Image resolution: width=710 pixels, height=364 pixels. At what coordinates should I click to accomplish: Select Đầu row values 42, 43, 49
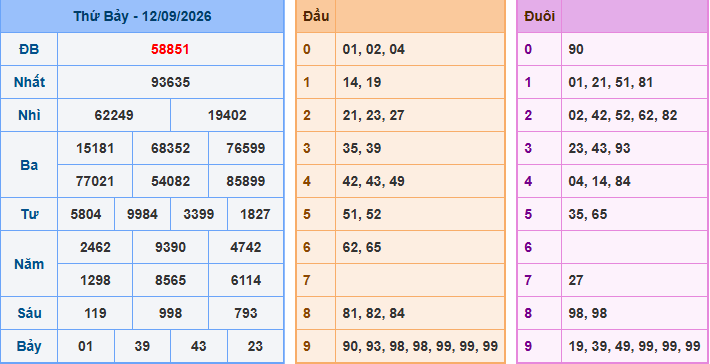[x=374, y=182]
